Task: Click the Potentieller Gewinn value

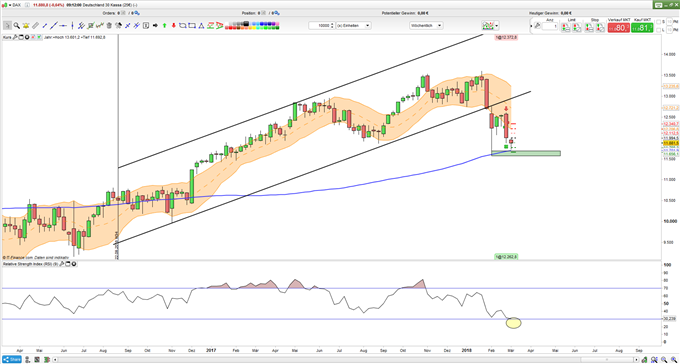Action: coord(422,13)
